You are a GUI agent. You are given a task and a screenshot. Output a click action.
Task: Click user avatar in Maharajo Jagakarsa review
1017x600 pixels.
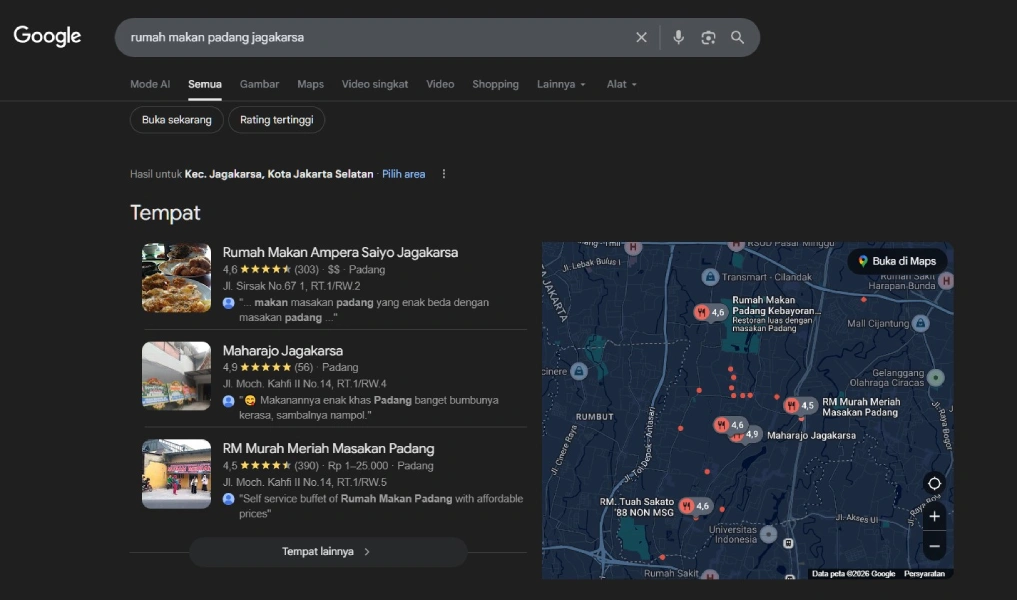pyautogui.click(x=228, y=401)
